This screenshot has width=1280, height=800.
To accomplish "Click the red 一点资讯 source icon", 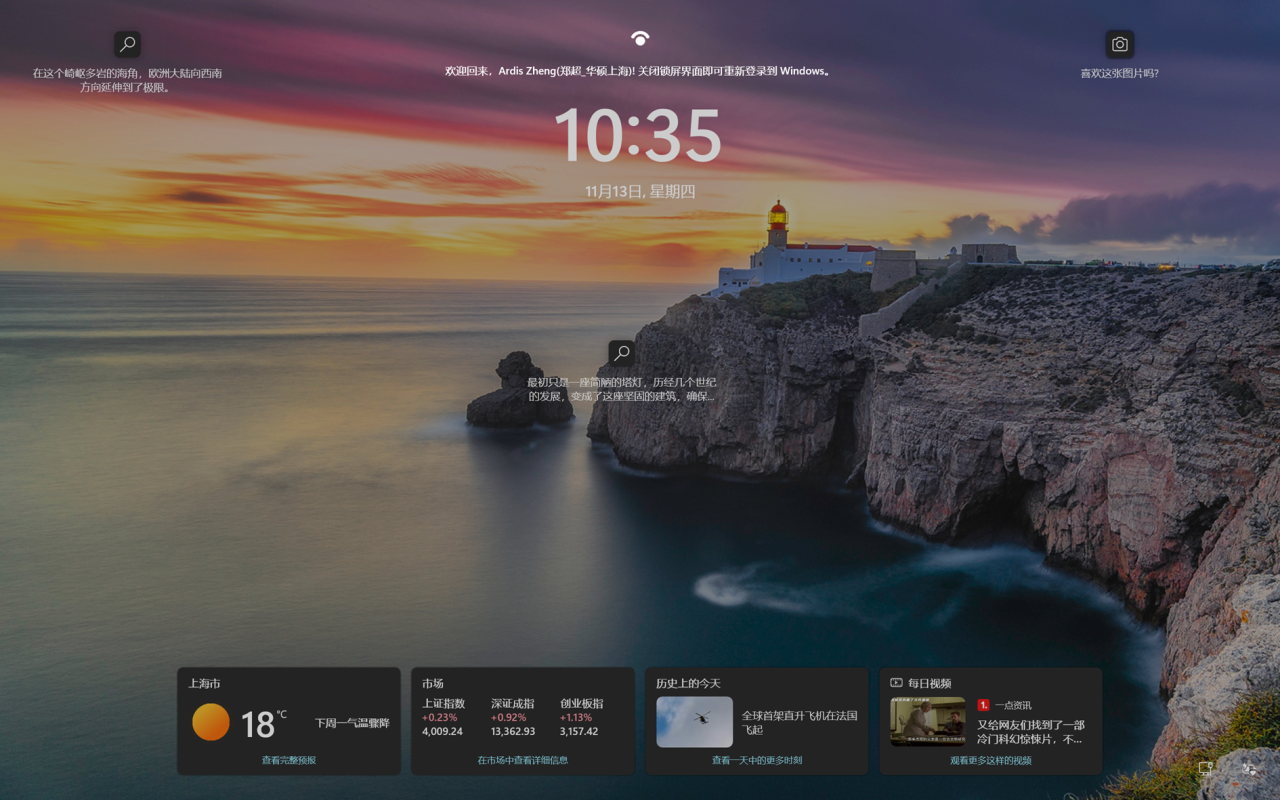I will 983,705.
